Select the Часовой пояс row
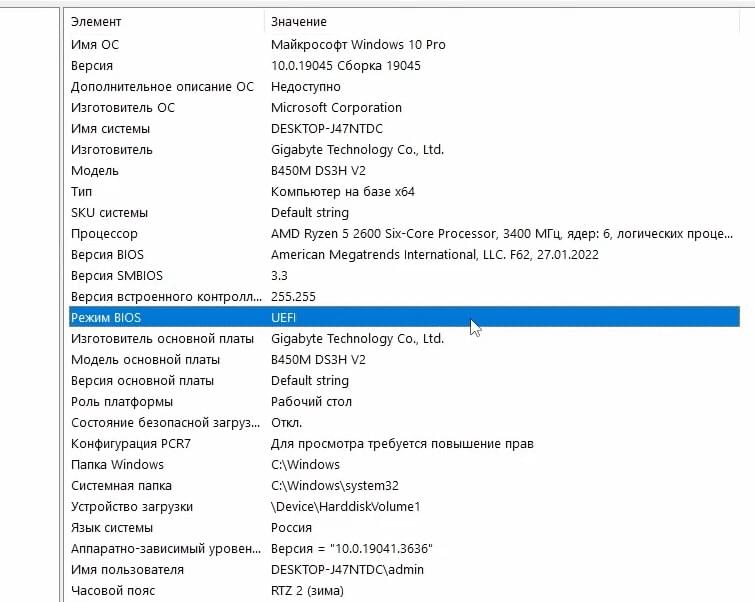Screen dimensions: 755x602 tap(404, 591)
